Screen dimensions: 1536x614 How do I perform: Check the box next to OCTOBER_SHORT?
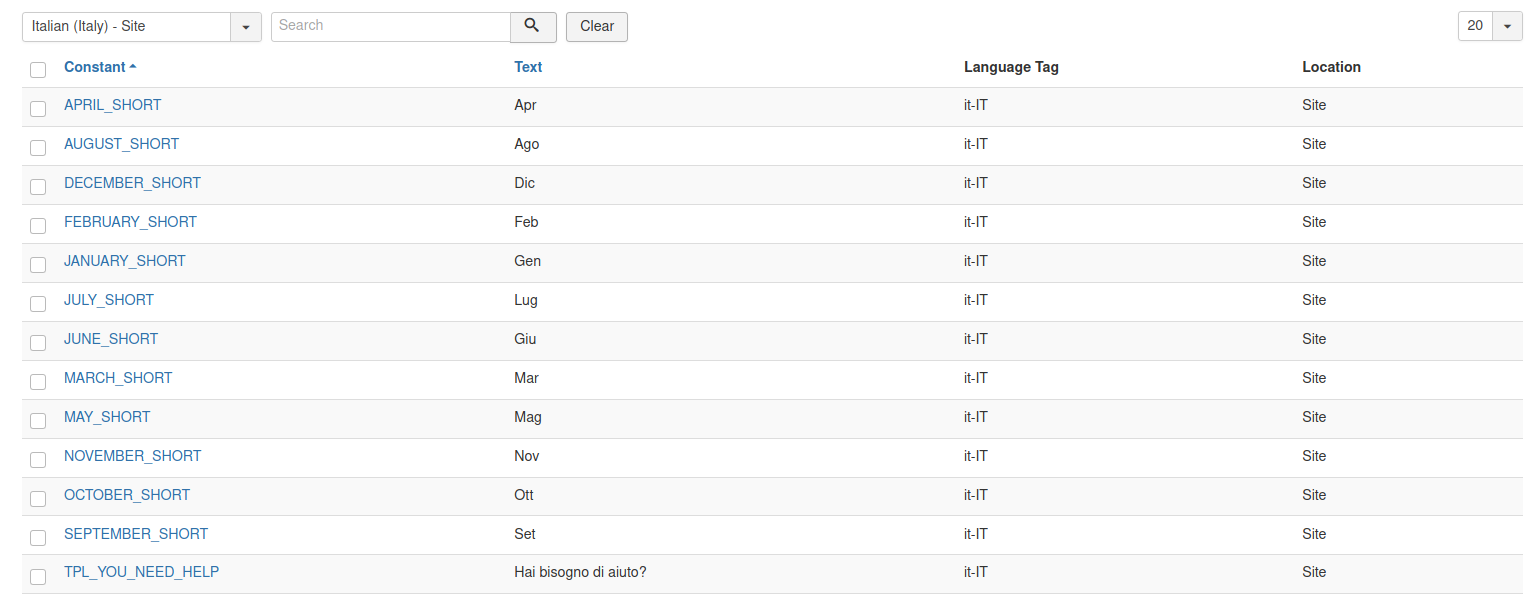click(38, 499)
